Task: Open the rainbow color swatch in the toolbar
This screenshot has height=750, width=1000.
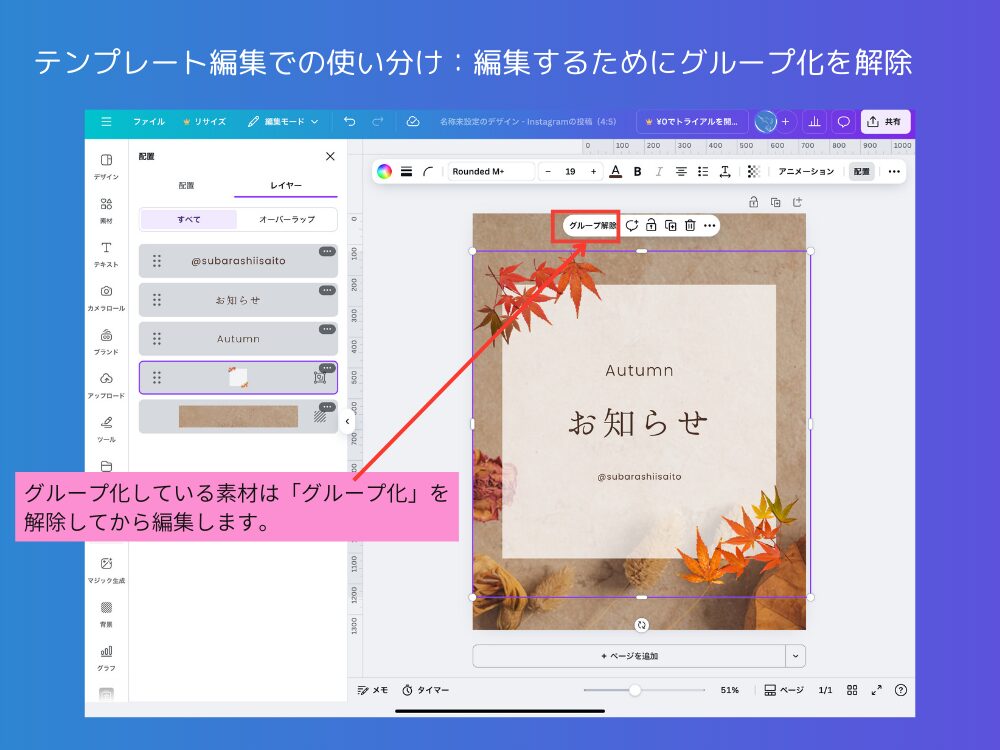Action: click(383, 171)
